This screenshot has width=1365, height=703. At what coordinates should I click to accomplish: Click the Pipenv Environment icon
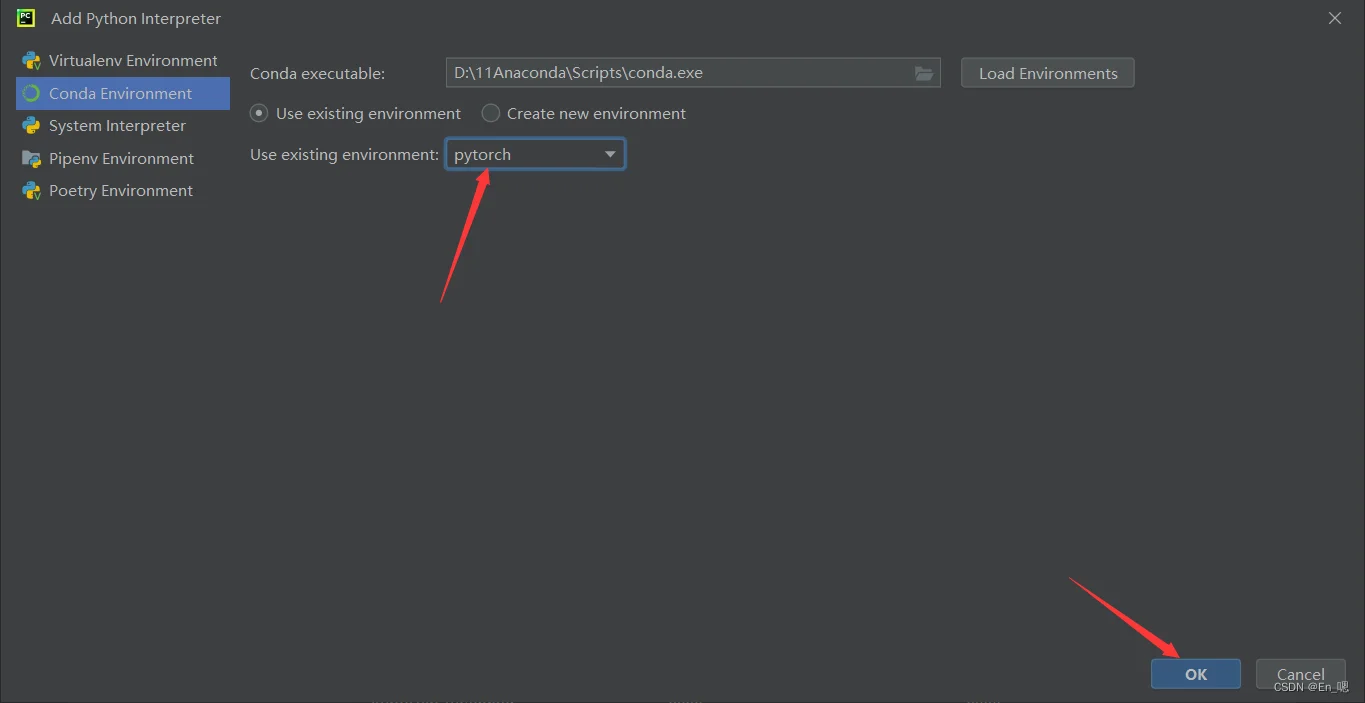(x=34, y=158)
